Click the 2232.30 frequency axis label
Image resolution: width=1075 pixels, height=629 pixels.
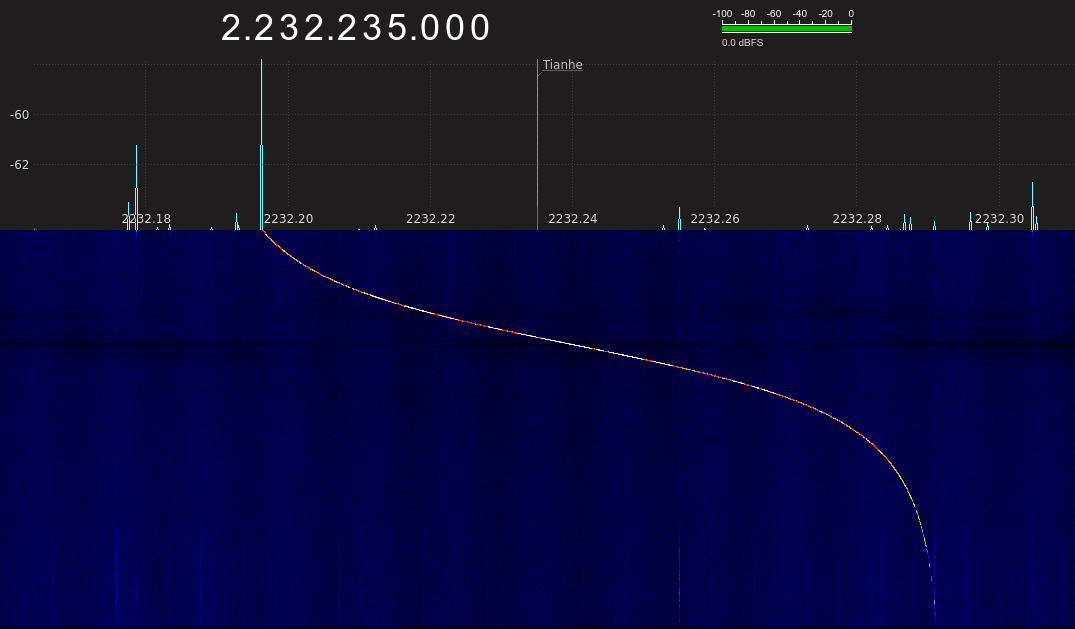tap(999, 218)
